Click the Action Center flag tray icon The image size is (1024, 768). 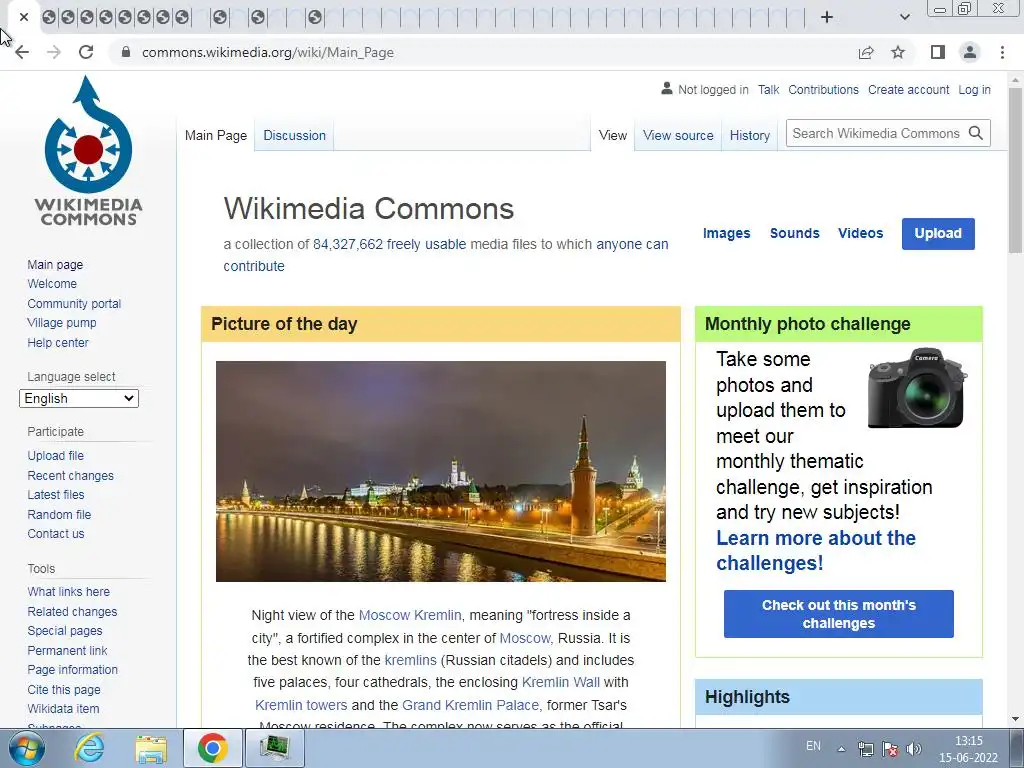pyautogui.click(x=889, y=748)
